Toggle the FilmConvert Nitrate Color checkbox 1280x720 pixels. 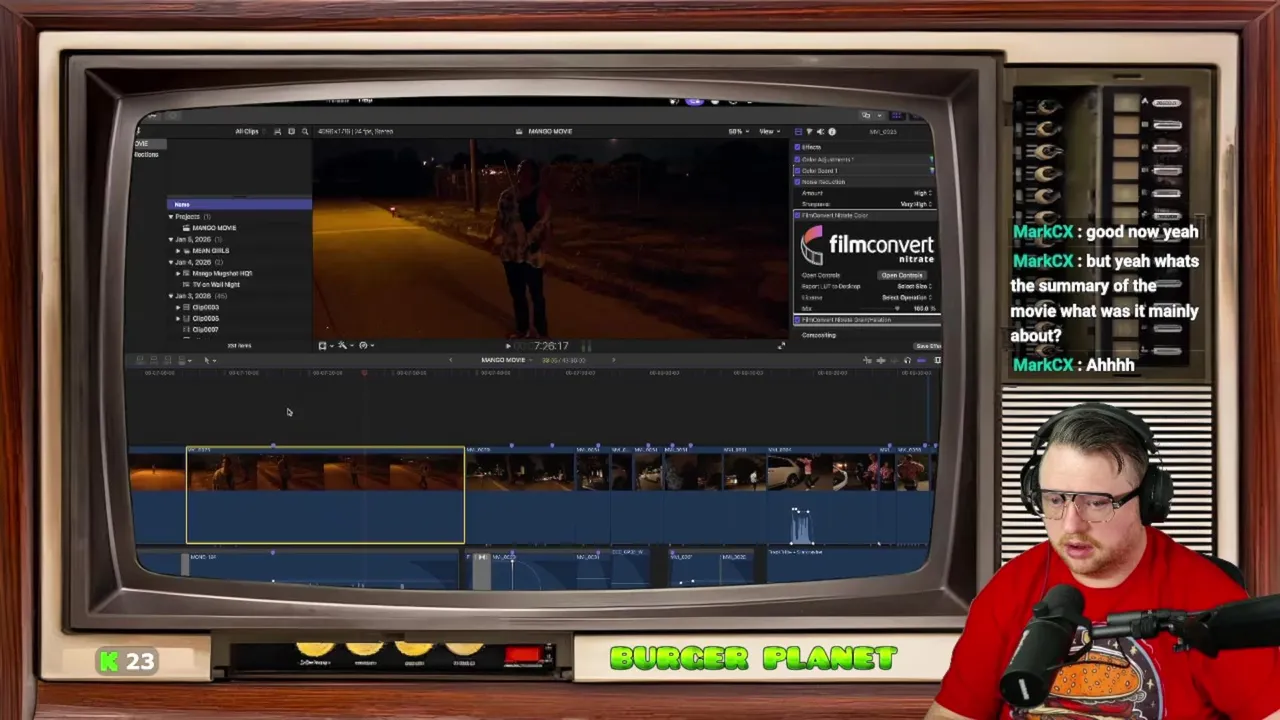pyautogui.click(x=798, y=215)
